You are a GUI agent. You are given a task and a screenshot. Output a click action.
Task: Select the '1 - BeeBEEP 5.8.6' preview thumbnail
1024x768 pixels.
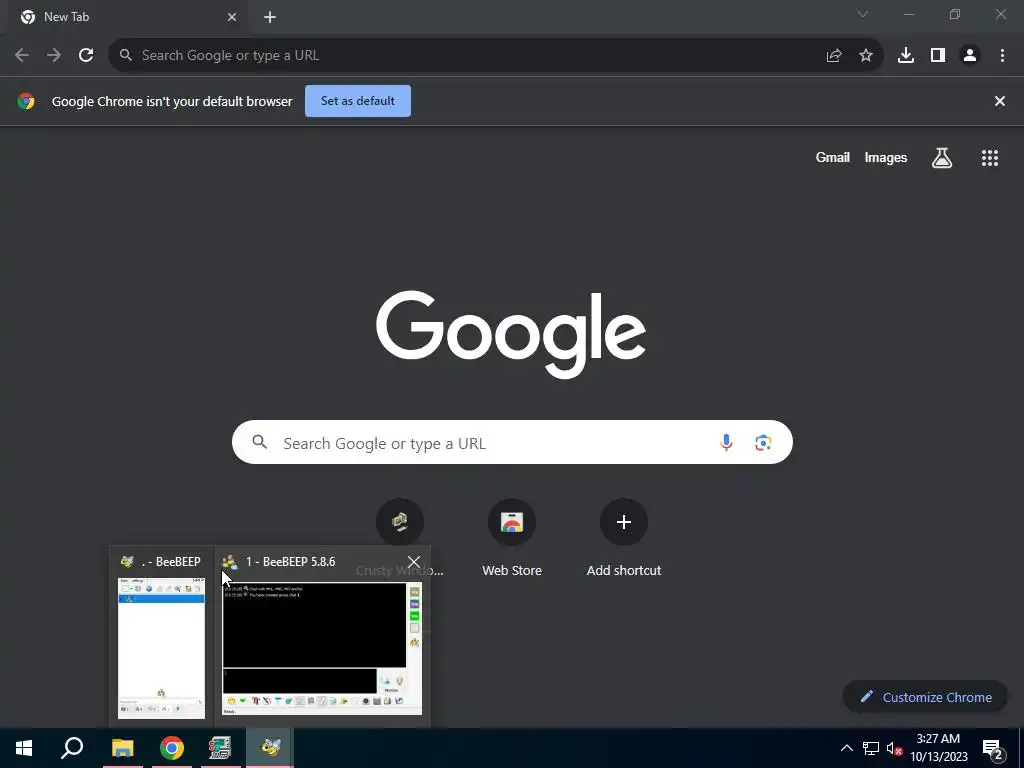322,648
